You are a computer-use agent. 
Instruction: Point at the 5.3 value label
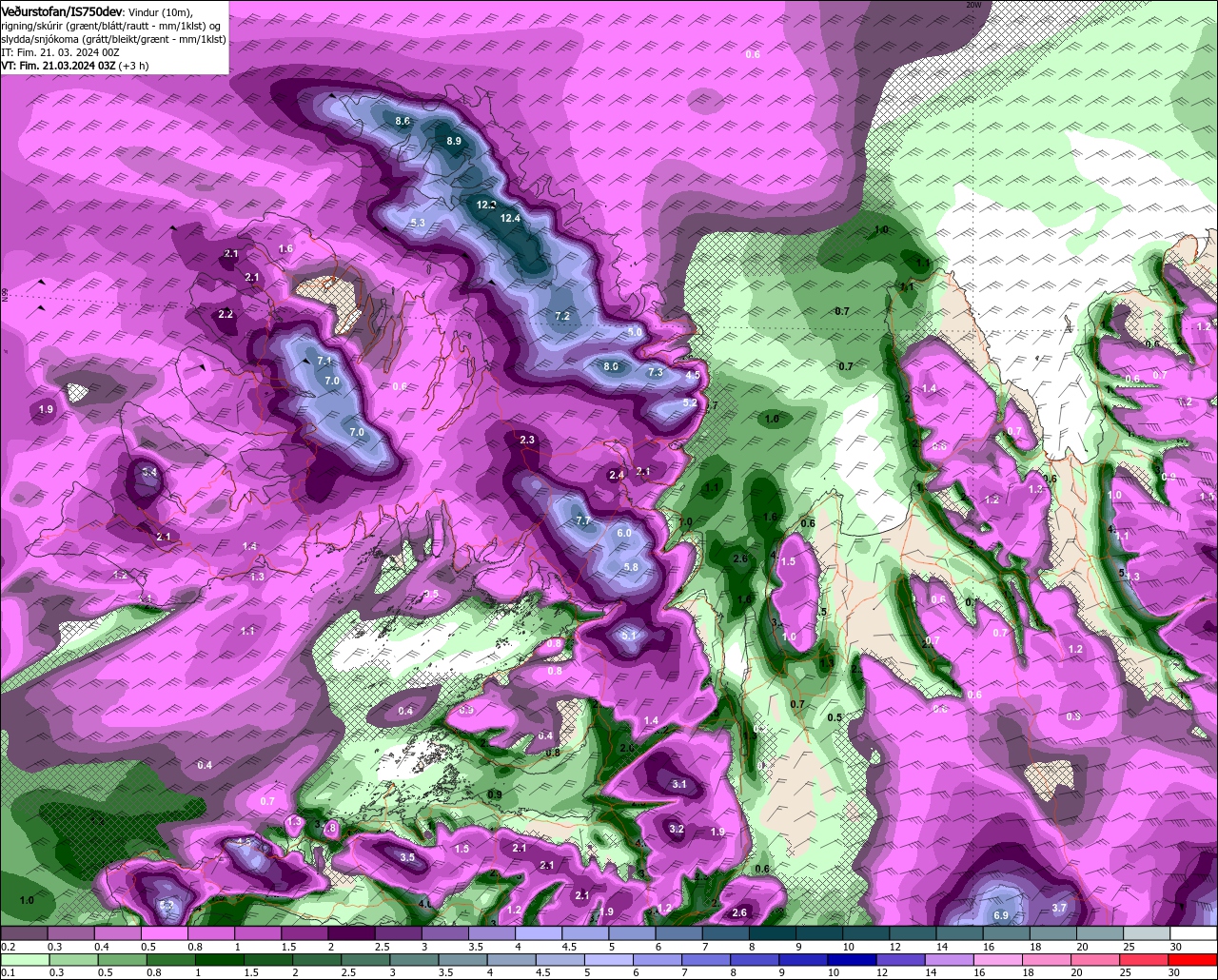[x=417, y=222]
